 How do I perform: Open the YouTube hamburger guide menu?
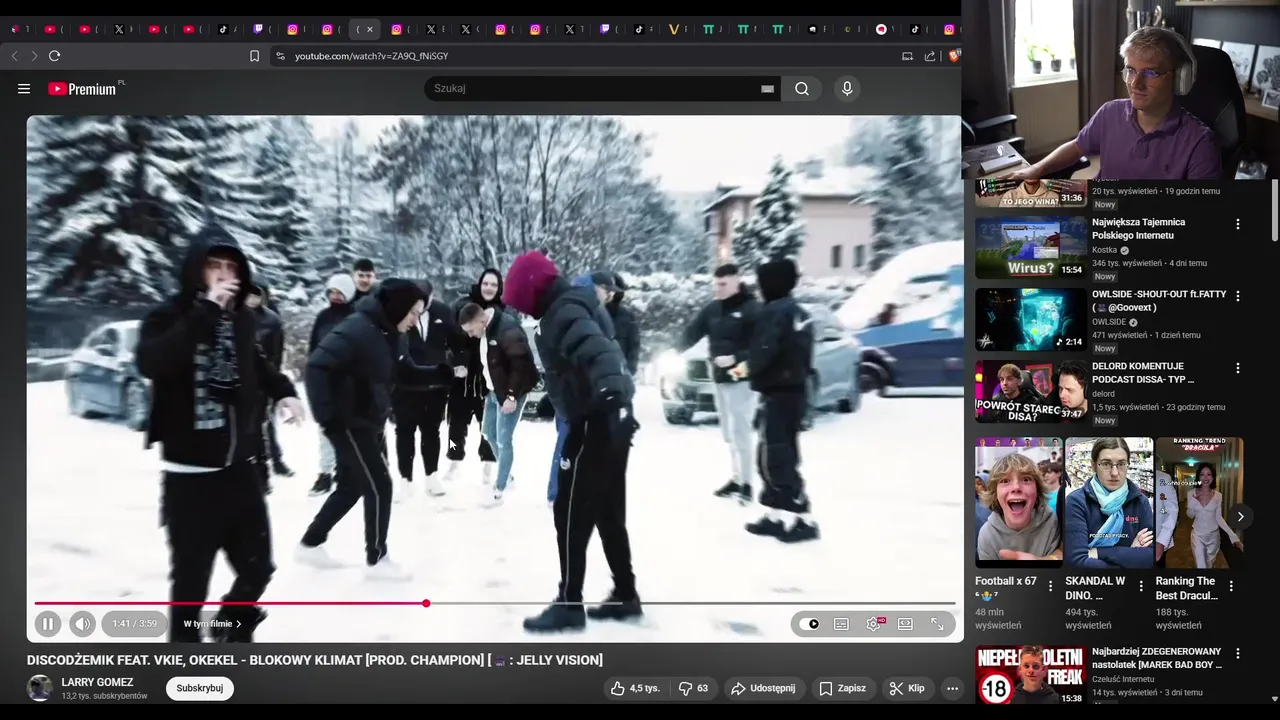point(24,89)
